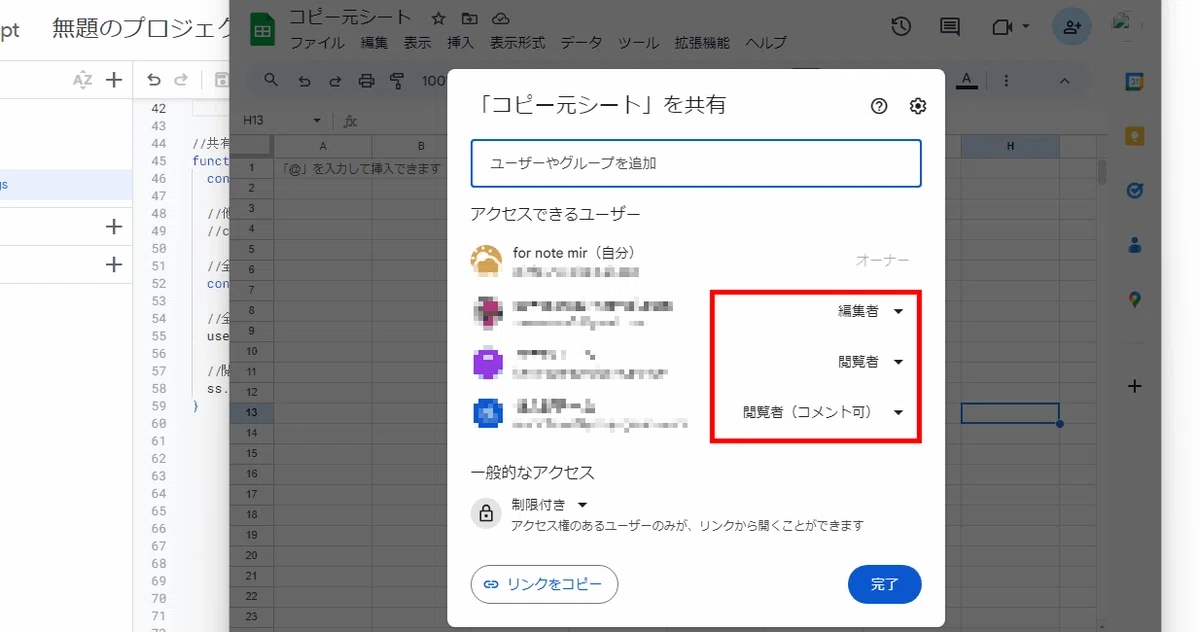This screenshot has height=632, width=1200.
Task: Open the 表示形式 menu
Action: pos(517,43)
